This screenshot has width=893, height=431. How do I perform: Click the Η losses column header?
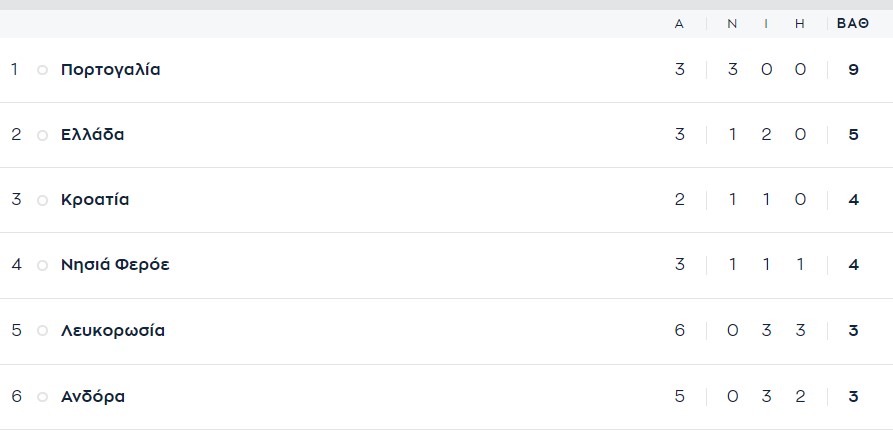click(x=800, y=24)
